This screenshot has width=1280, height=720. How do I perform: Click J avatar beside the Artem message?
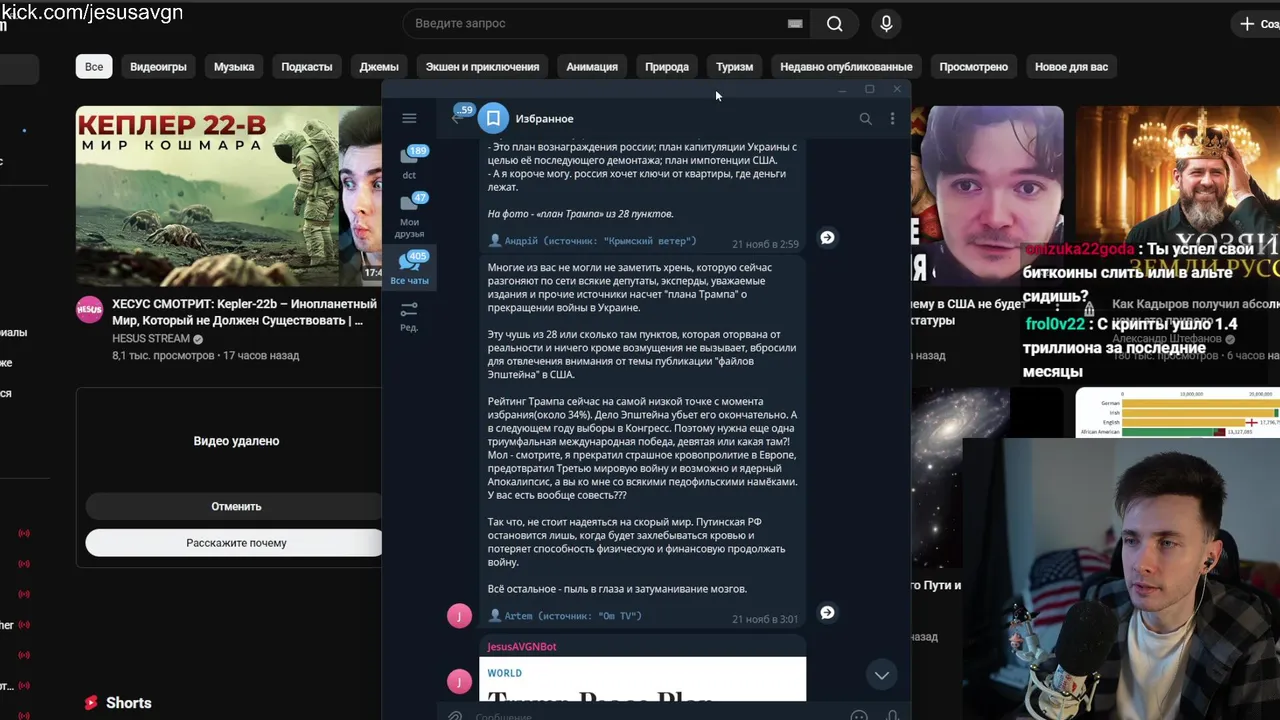coord(459,615)
